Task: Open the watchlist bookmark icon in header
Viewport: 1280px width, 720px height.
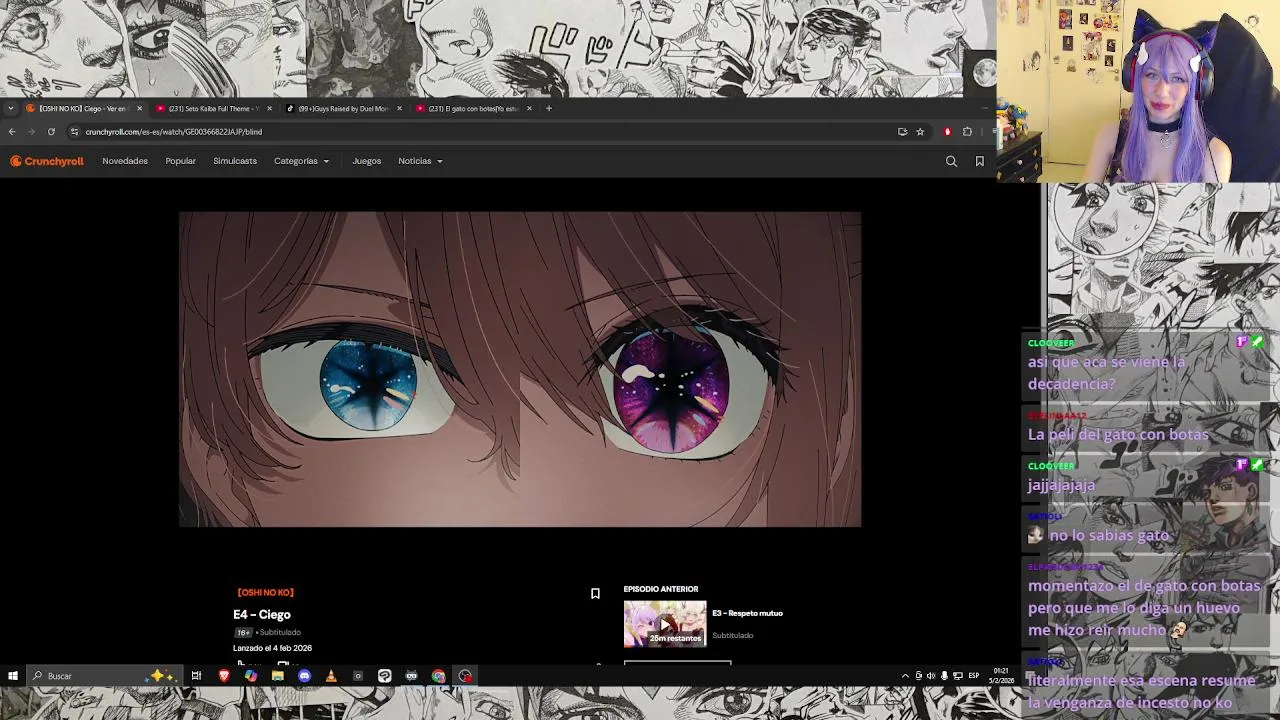Action: (979, 161)
